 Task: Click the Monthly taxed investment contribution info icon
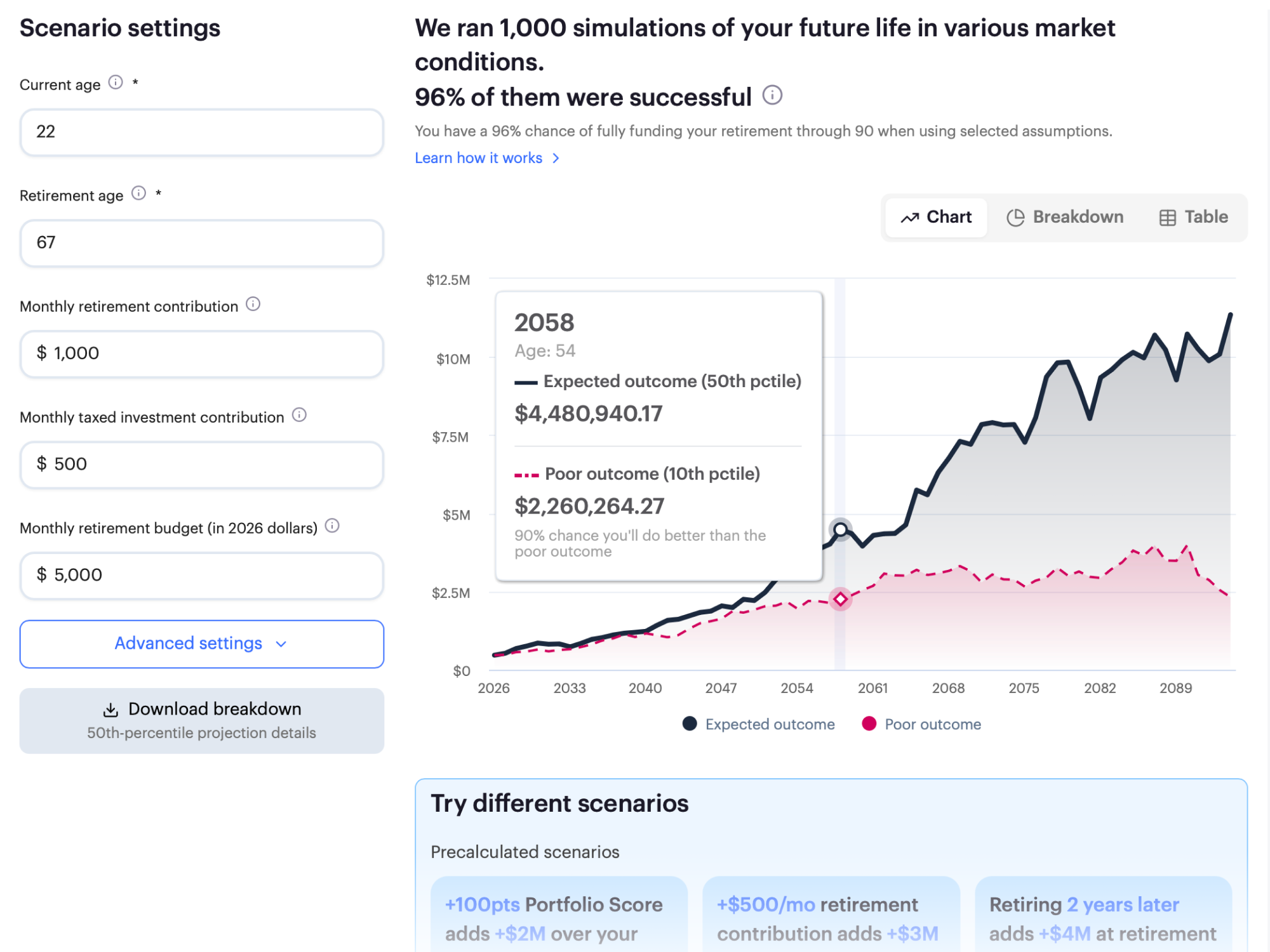(300, 416)
